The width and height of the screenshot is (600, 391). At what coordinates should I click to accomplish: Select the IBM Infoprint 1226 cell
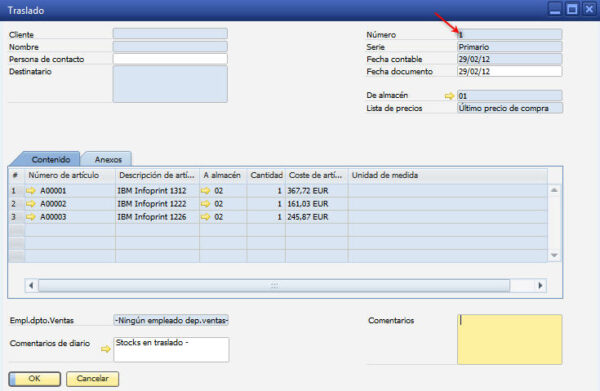point(157,217)
